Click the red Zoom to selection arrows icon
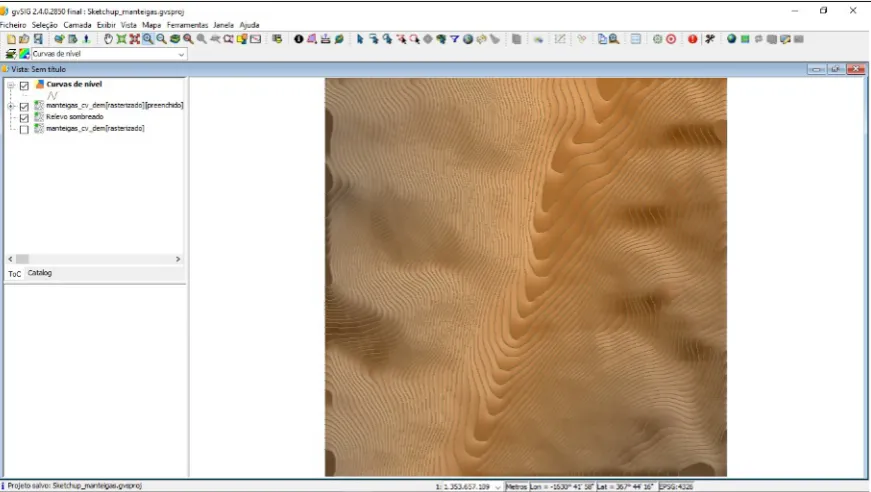 click(134, 39)
